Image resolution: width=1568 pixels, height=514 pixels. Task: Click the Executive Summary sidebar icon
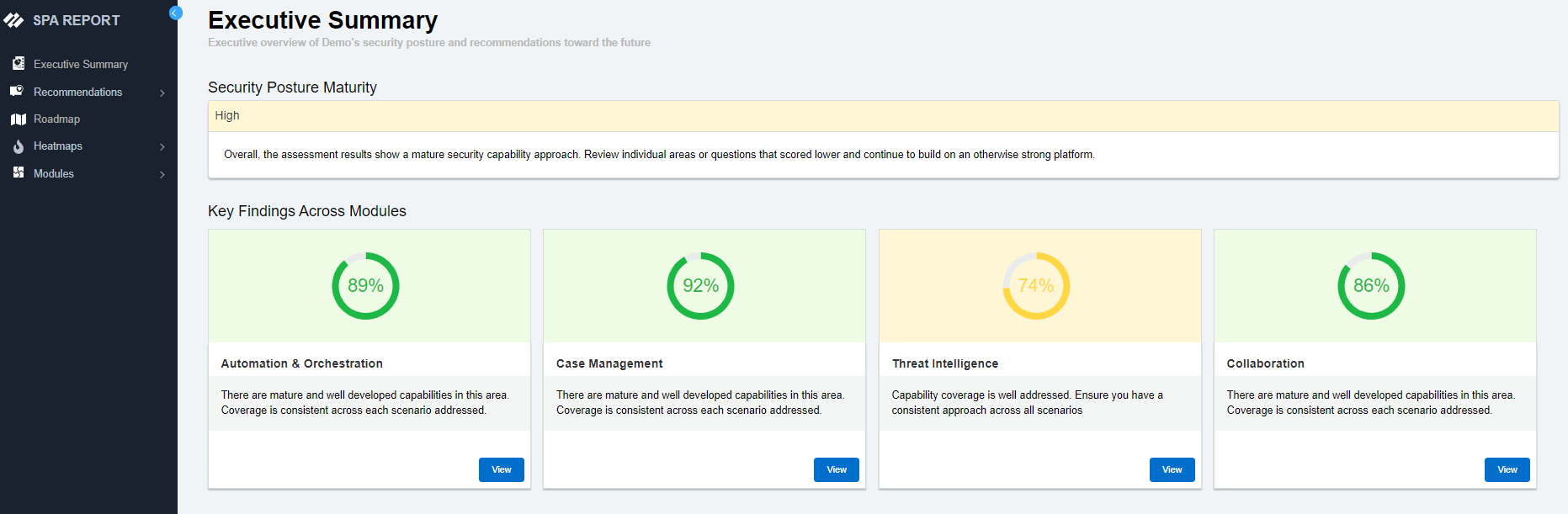coord(18,64)
